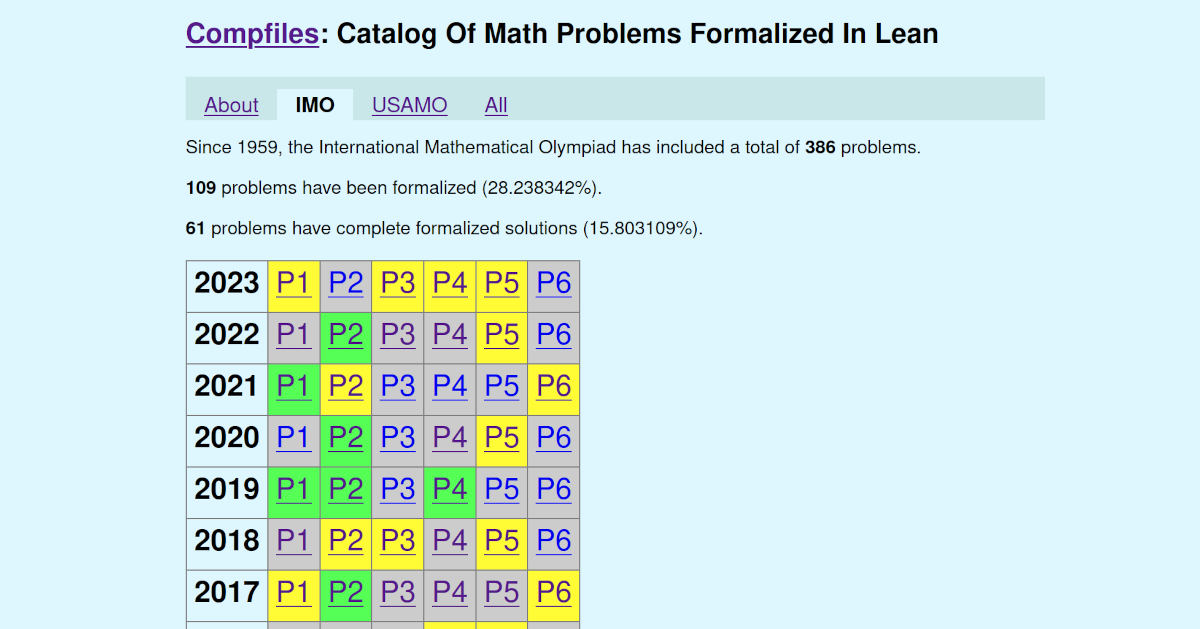Click P4 for year 2020
The image size is (1200, 629).
click(450, 438)
